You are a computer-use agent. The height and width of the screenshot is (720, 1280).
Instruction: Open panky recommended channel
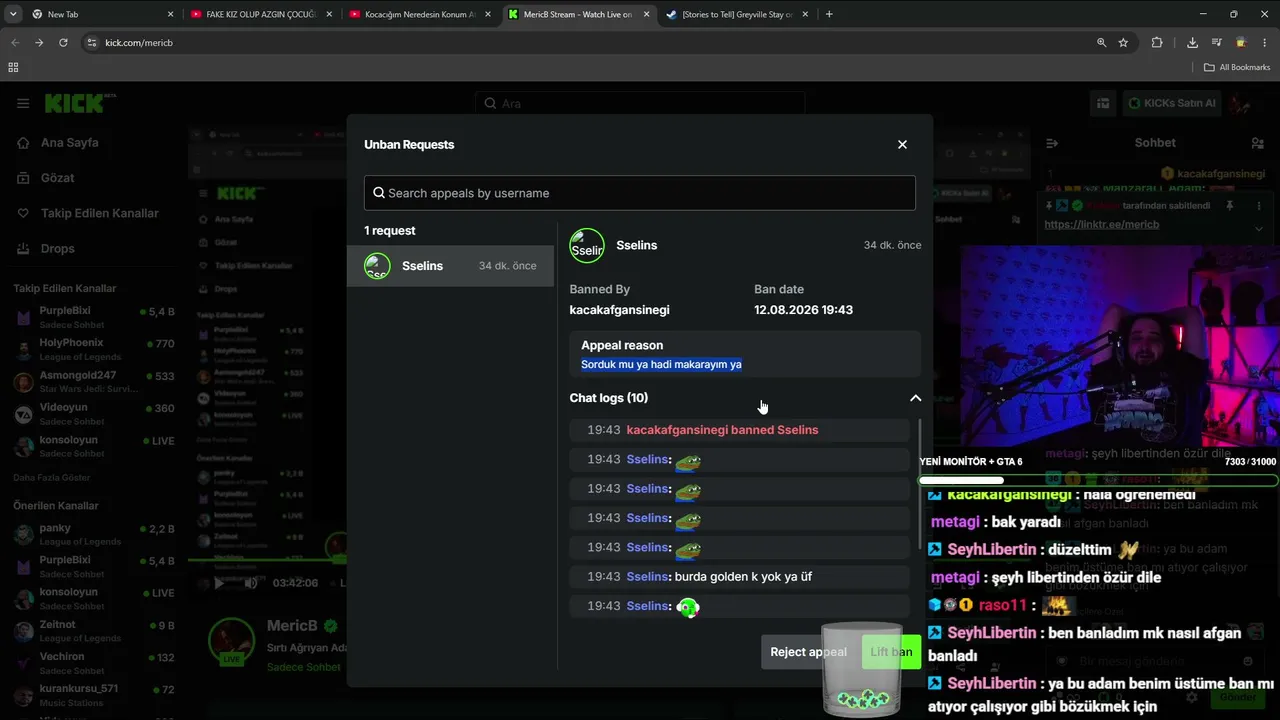pyautogui.click(x=95, y=535)
